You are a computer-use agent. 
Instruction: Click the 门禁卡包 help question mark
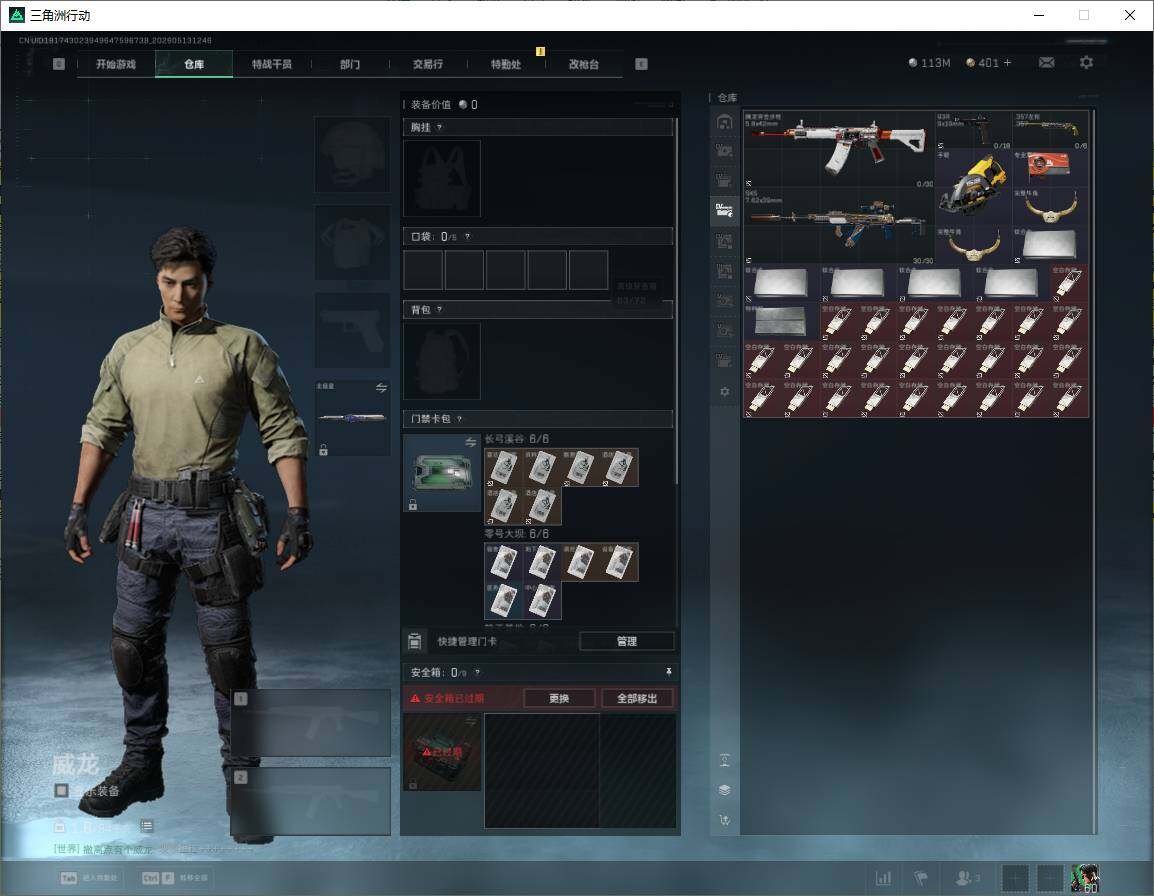tap(459, 419)
